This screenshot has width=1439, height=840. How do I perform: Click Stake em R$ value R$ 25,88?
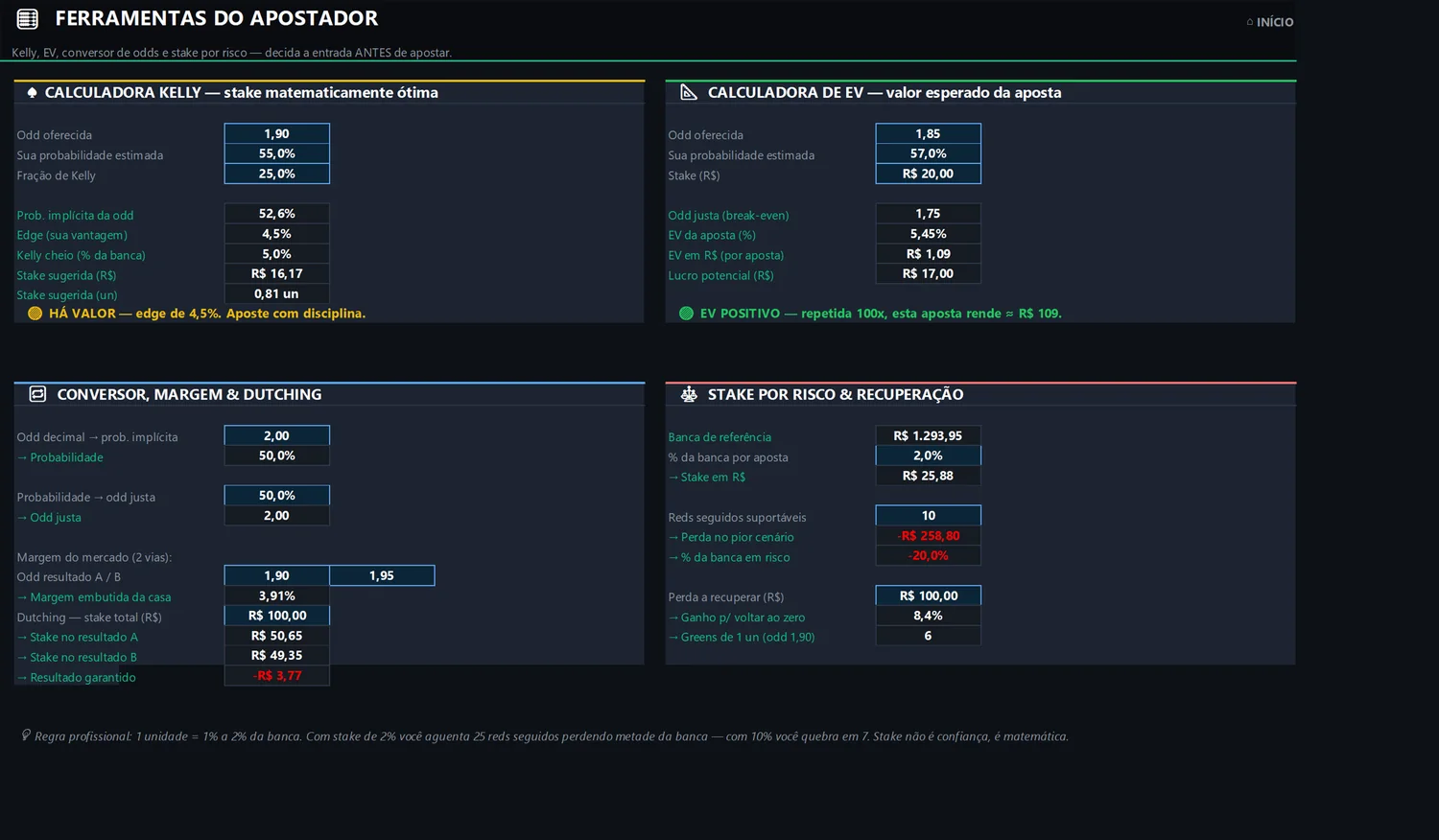click(x=929, y=476)
